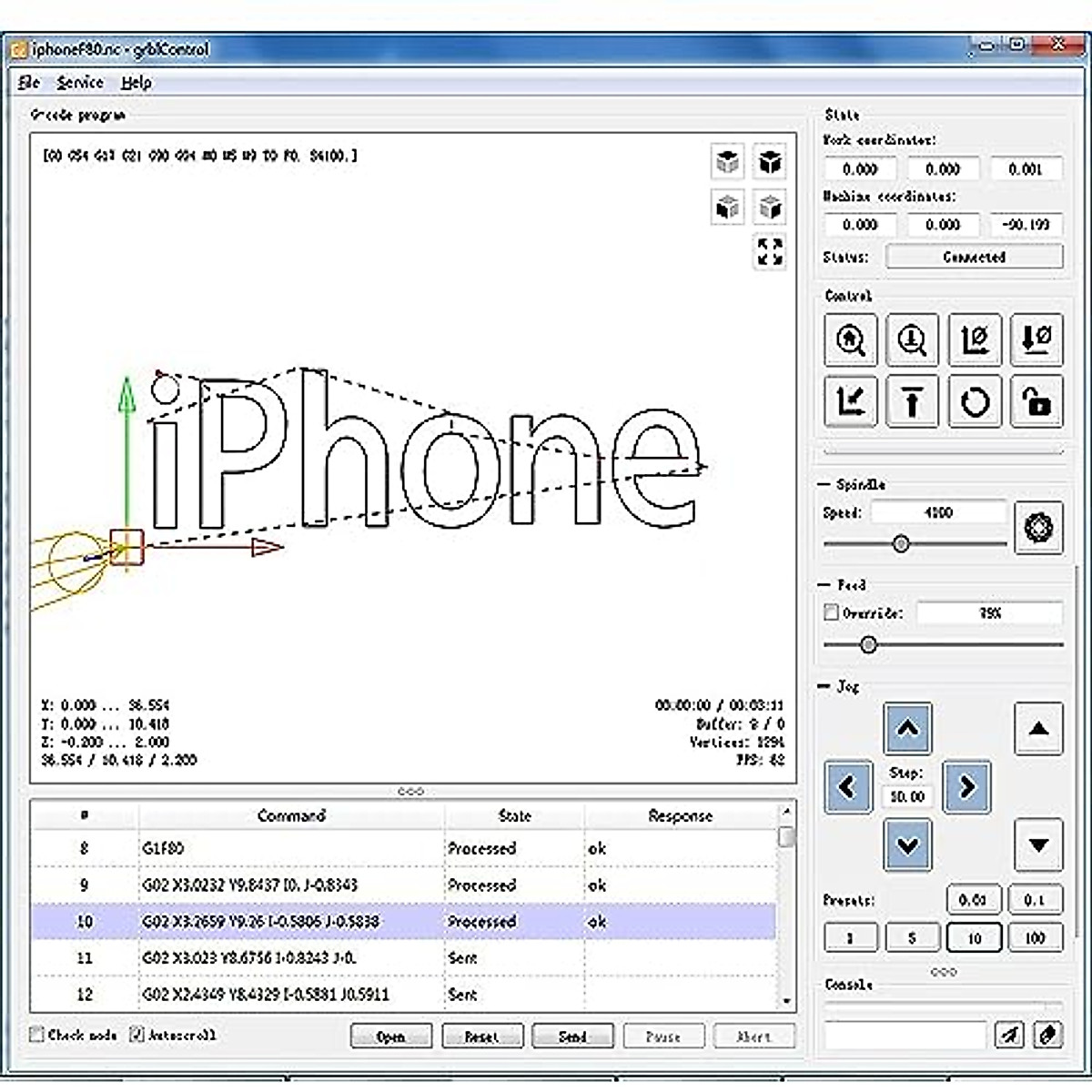Unlock the machine with the padlock icon
1092x1092 pixels.
(x=1036, y=401)
